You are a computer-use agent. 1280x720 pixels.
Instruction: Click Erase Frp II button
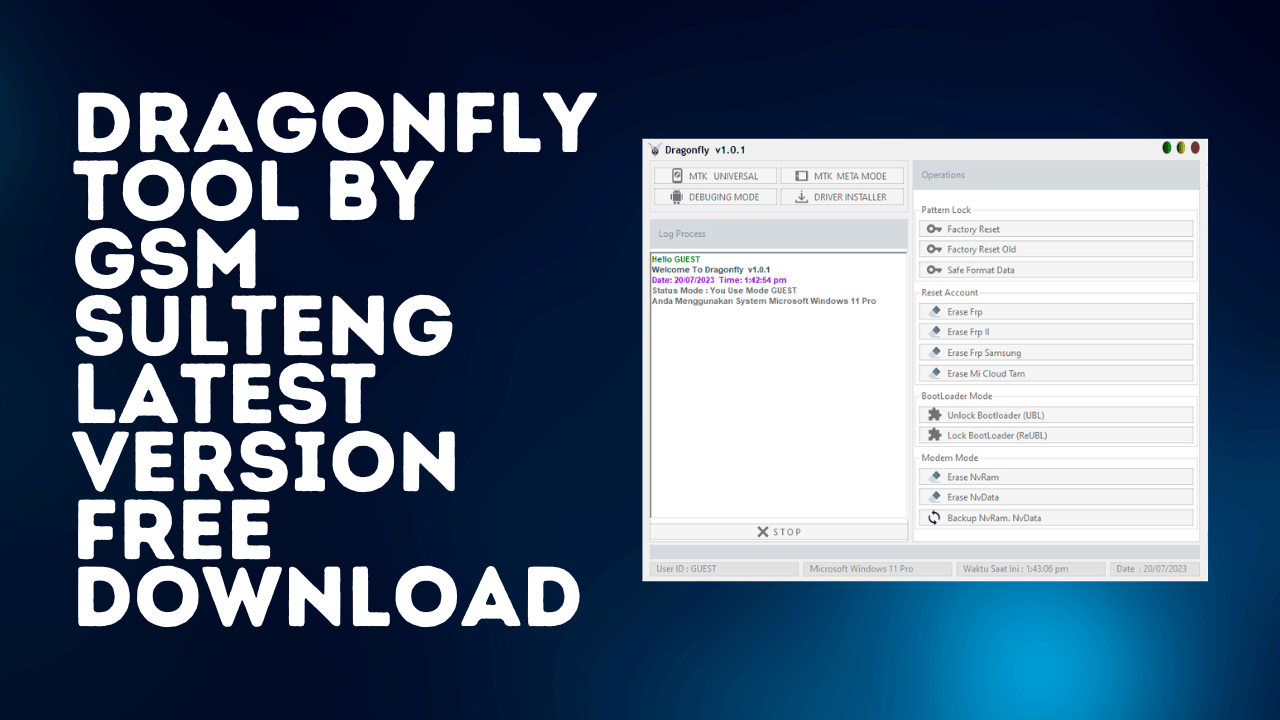pos(1056,332)
